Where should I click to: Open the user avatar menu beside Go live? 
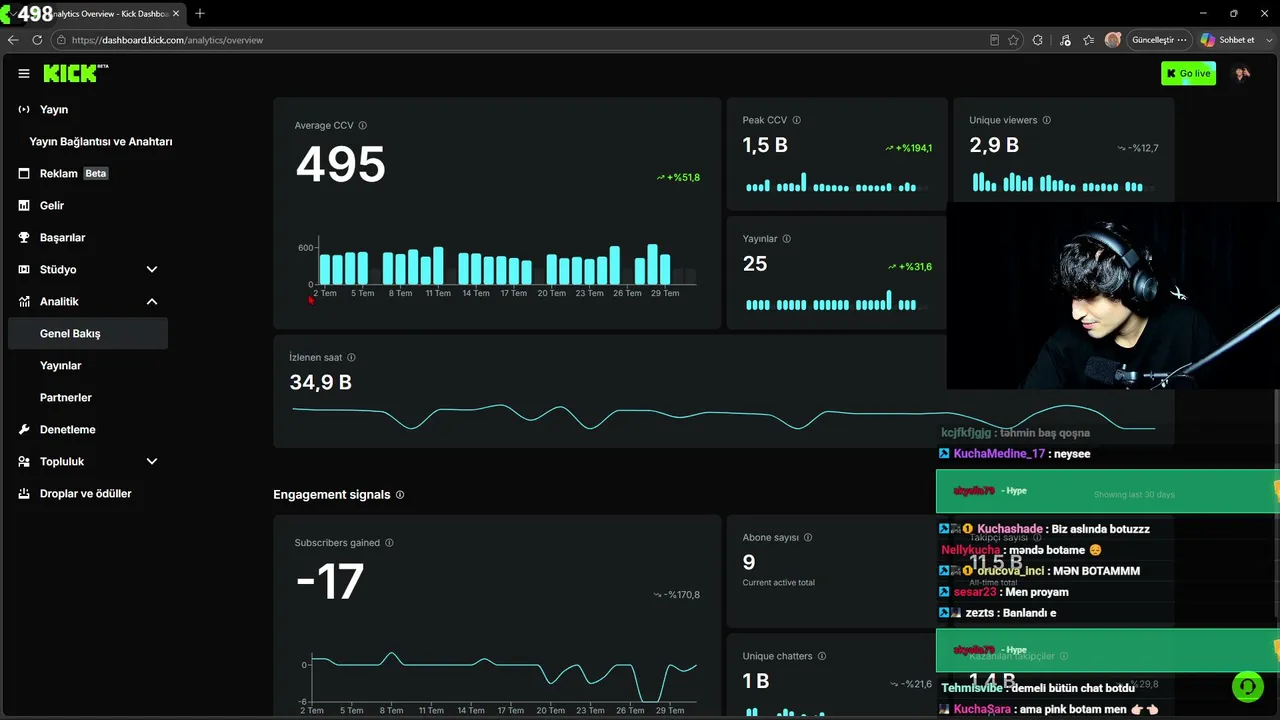(1242, 73)
